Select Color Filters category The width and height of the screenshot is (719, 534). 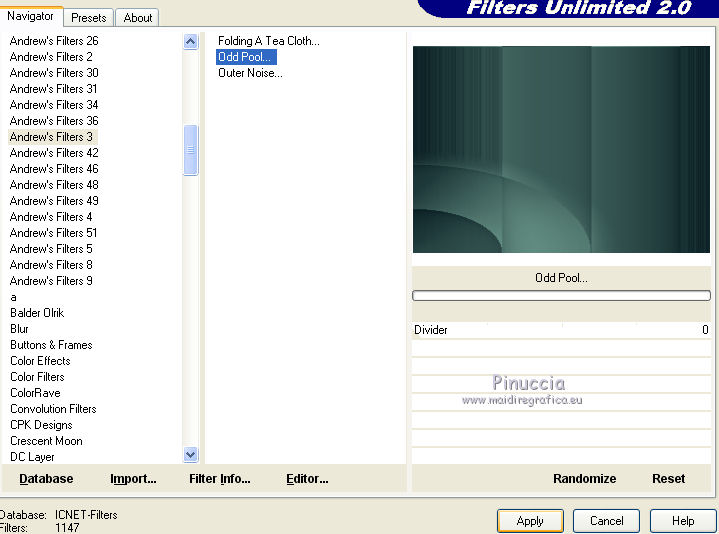[x=37, y=377]
